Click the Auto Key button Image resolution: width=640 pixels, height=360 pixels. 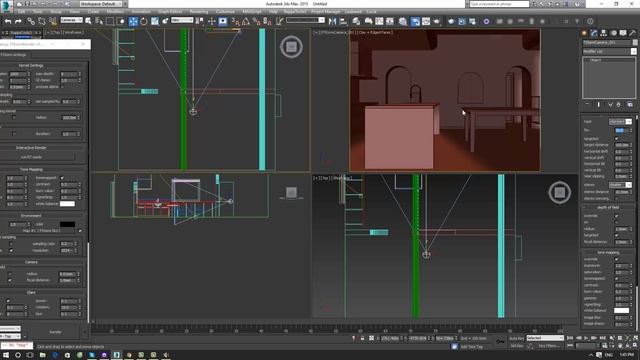(516, 338)
